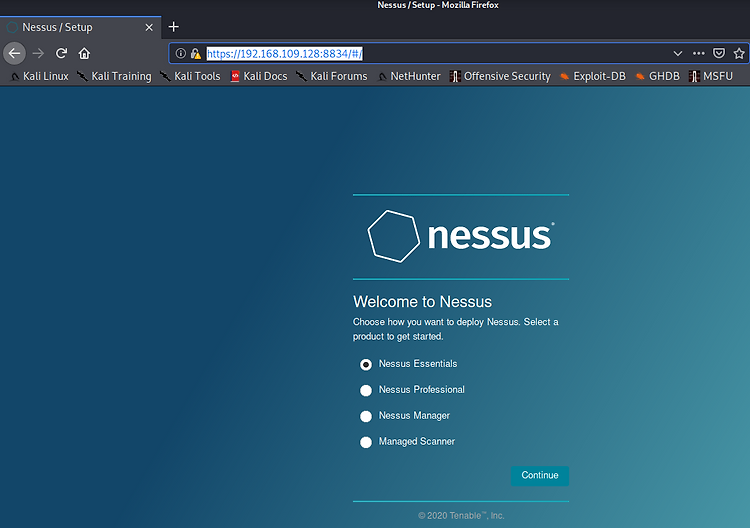Show address bar history dropdown arrow
This screenshot has height=528, width=750.
(x=677, y=53)
